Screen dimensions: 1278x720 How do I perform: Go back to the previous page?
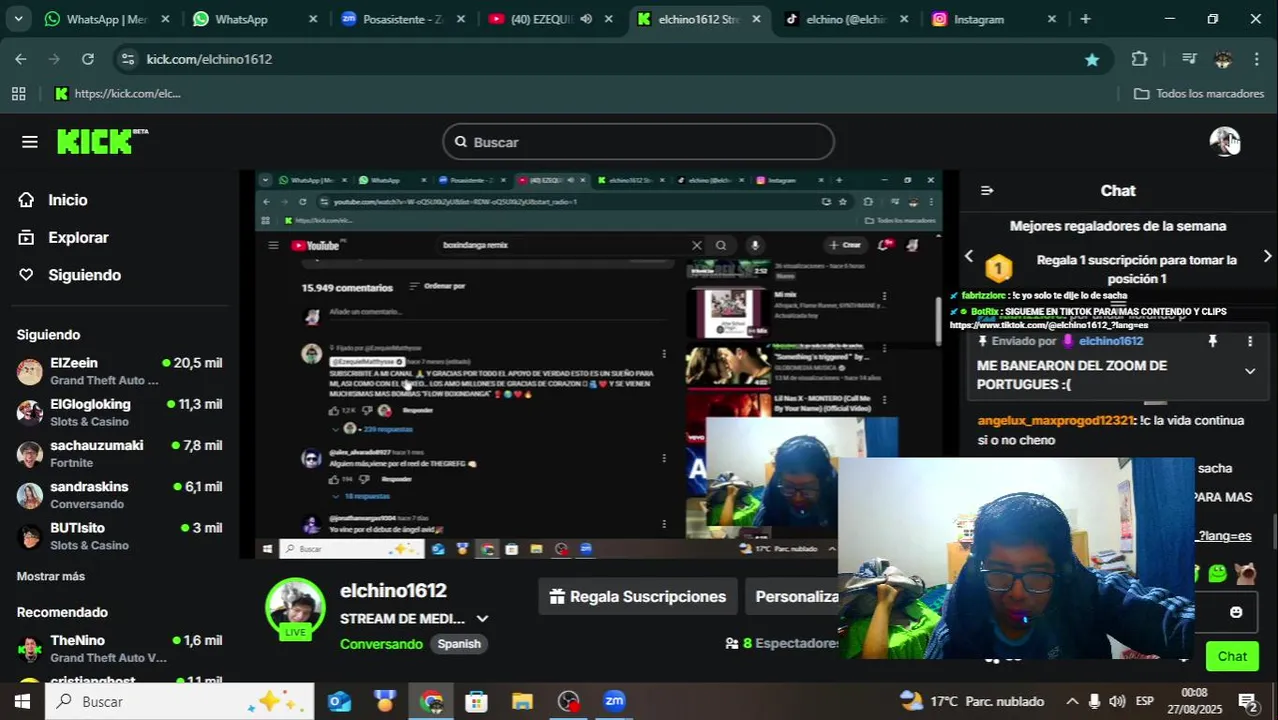pyautogui.click(x=21, y=59)
